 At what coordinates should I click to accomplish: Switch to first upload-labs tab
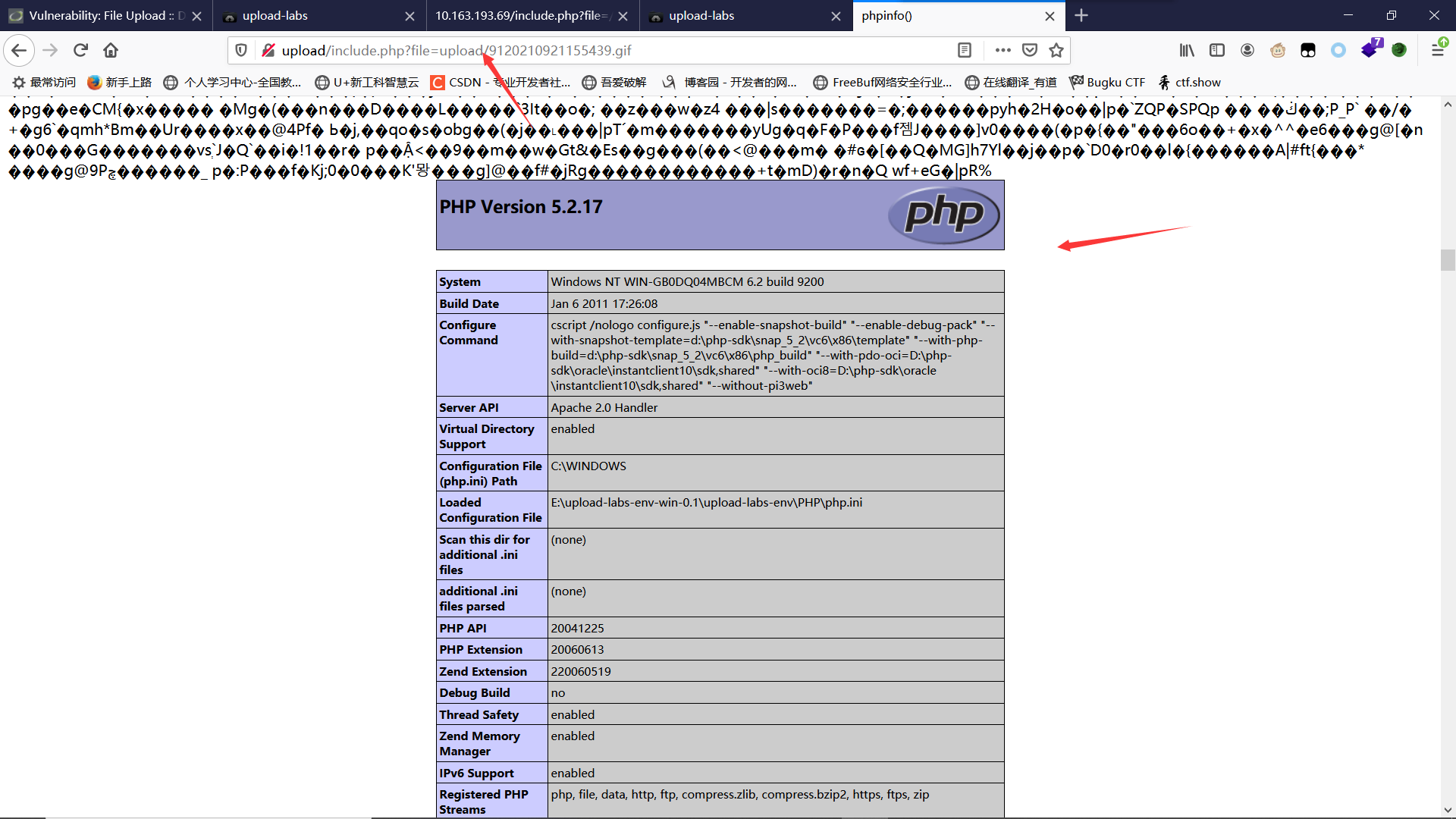coord(318,15)
